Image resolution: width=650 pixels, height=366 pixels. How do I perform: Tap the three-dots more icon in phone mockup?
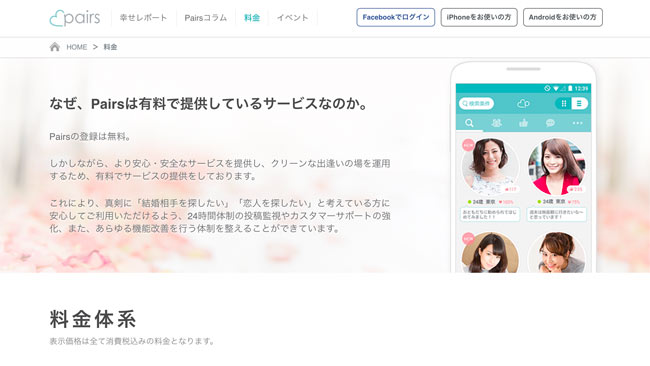577,123
